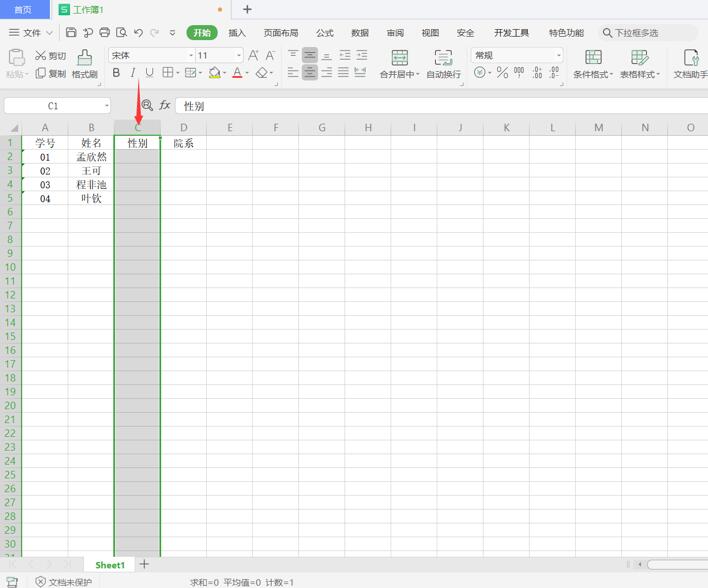
Task: Click the Copy (复制) button
Action: (51, 73)
